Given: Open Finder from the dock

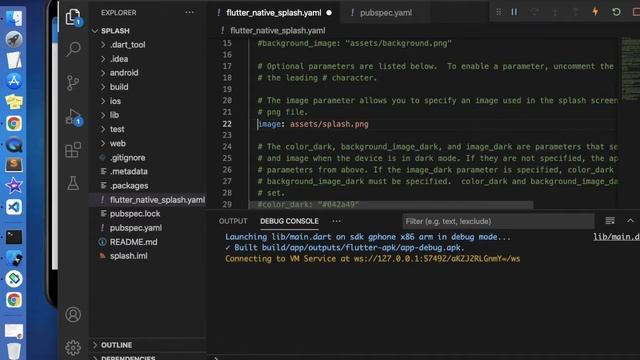Looking at the screenshot, I should pos(14,18).
